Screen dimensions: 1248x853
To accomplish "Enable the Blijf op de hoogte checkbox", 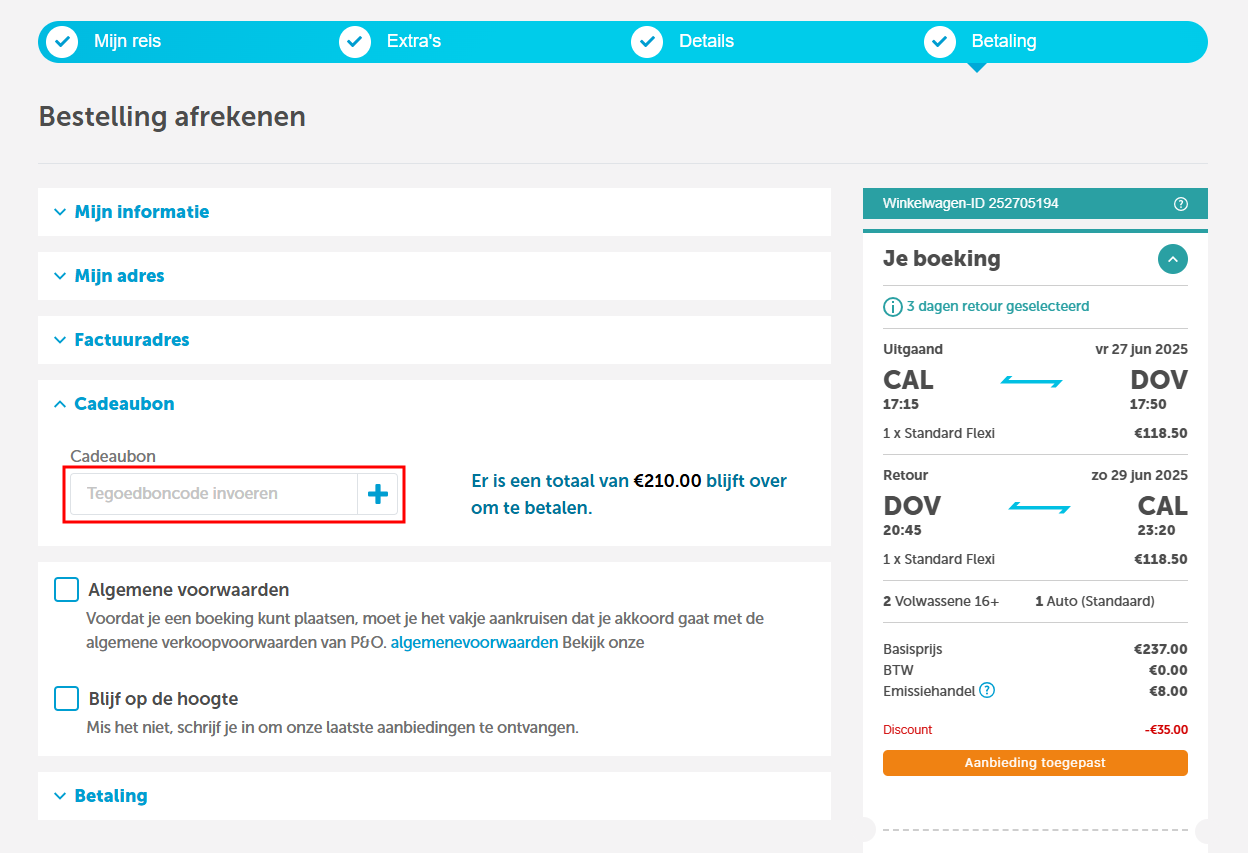I will pyautogui.click(x=66, y=698).
